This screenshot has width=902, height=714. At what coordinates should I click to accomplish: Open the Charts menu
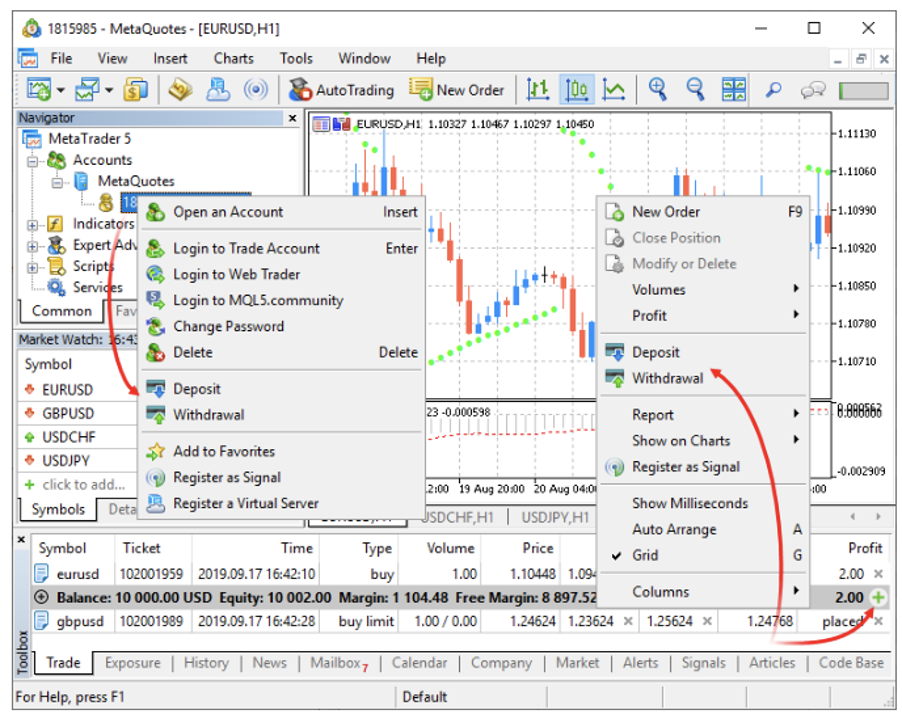(234, 59)
